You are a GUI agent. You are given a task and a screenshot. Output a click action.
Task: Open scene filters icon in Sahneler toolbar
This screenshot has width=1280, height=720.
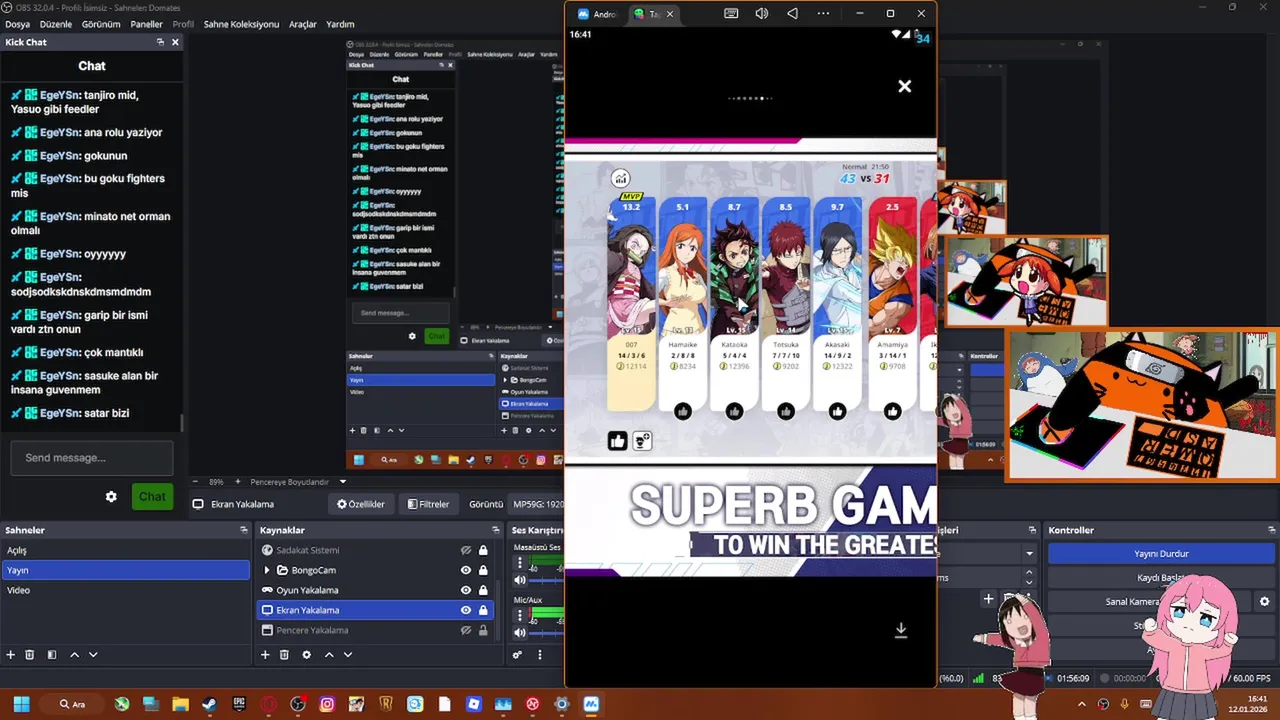click(x=52, y=655)
